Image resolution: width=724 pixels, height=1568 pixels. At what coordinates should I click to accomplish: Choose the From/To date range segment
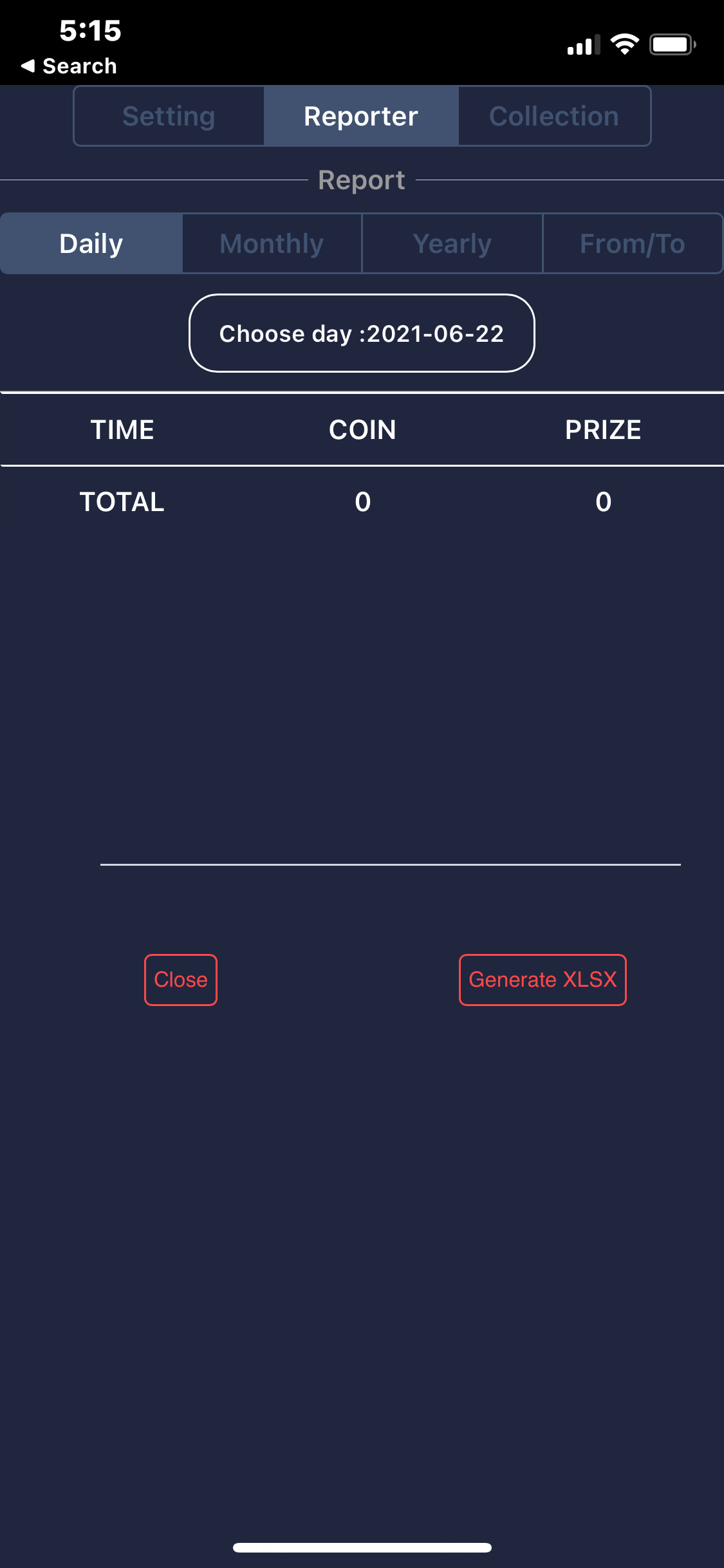point(632,244)
